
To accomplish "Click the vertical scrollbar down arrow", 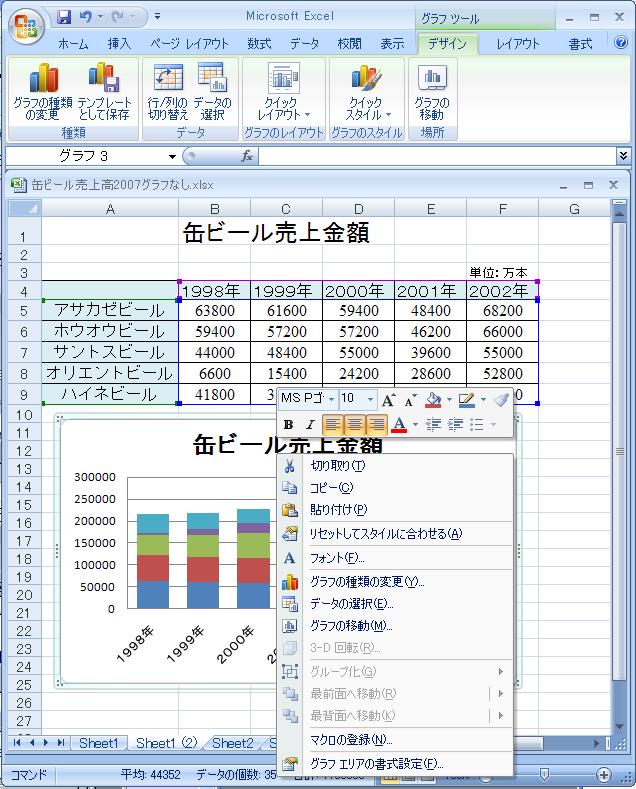I will pos(619,726).
